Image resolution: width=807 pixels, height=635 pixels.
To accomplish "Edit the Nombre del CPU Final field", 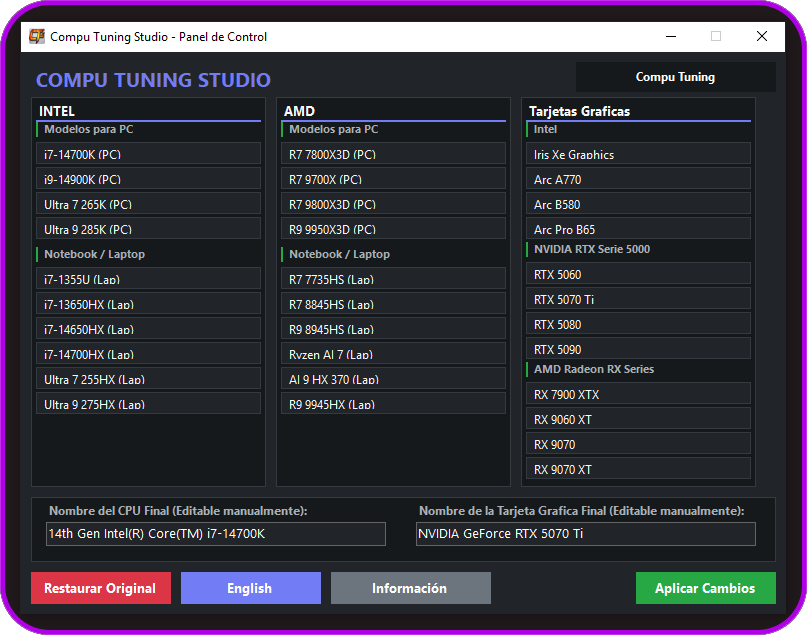I will [x=216, y=534].
